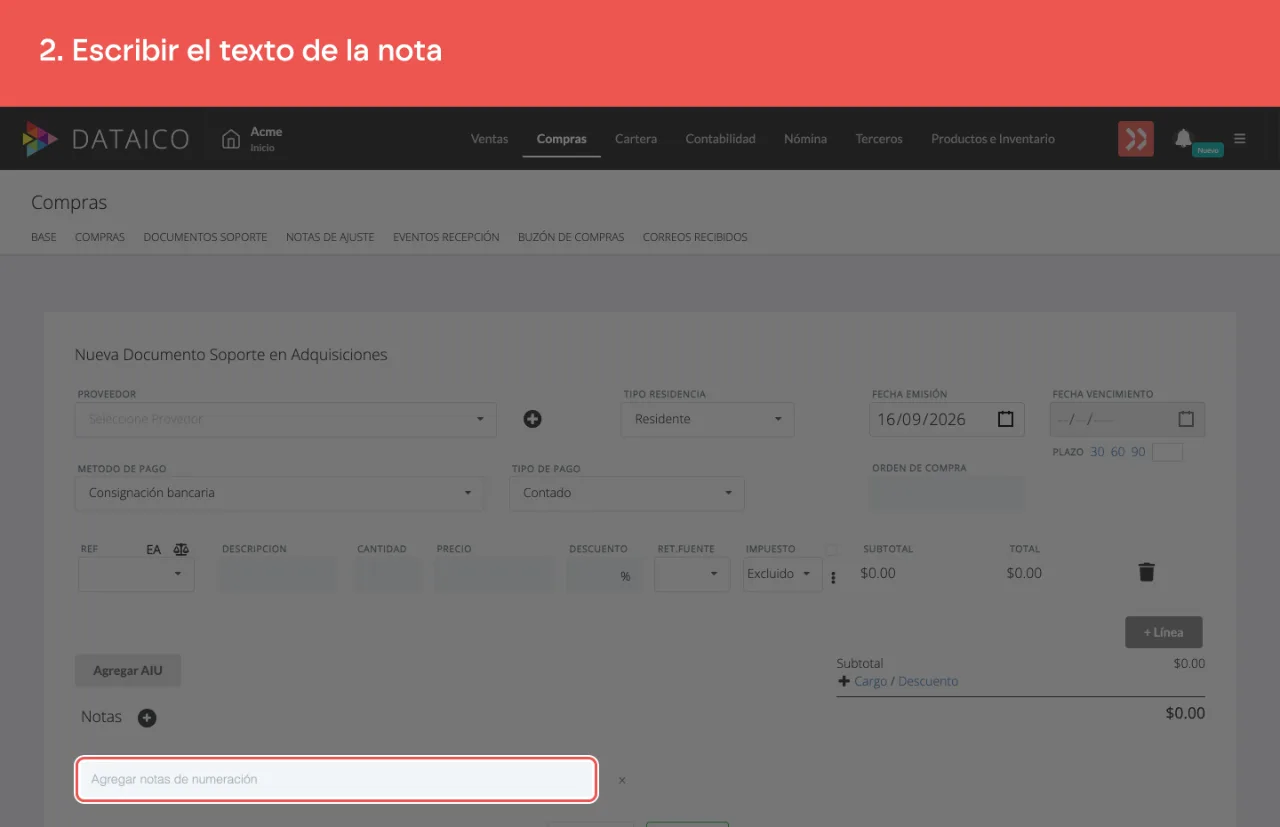Open the Tipo Residencia dropdown
This screenshot has width=1280, height=827.
click(x=708, y=419)
